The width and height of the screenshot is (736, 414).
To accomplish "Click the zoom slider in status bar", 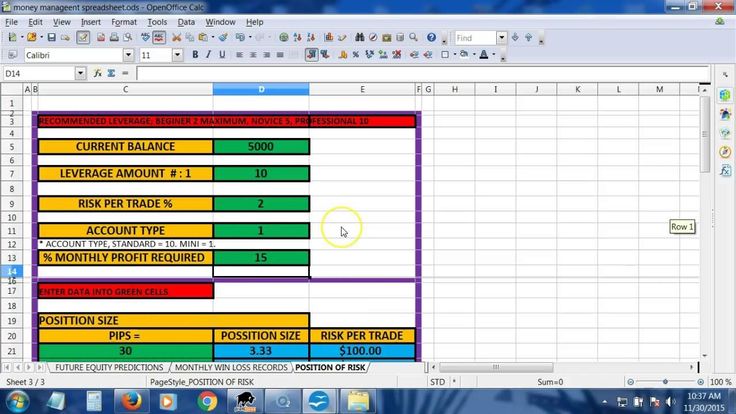I will point(664,382).
